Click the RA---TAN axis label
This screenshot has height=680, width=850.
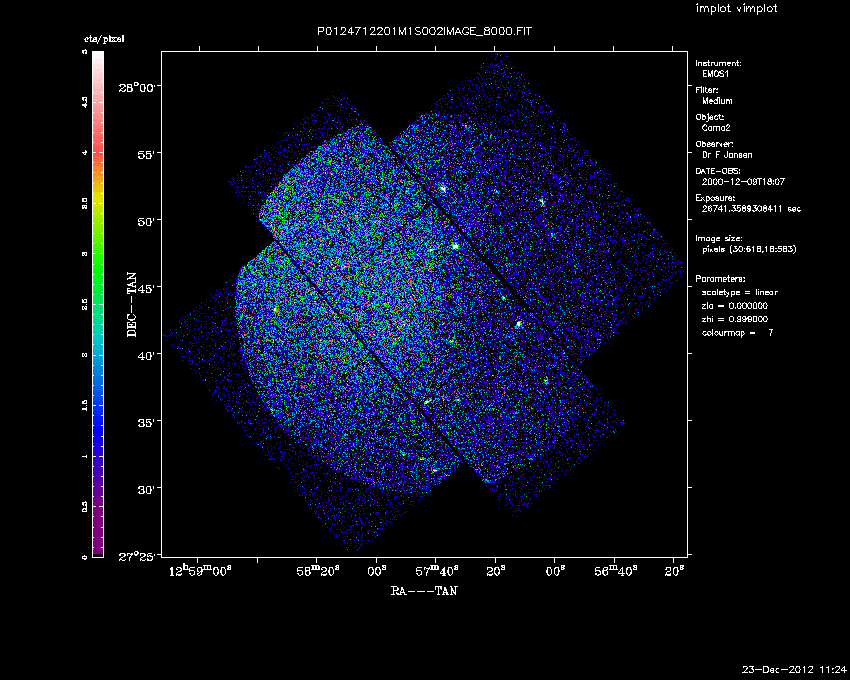click(x=424, y=591)
